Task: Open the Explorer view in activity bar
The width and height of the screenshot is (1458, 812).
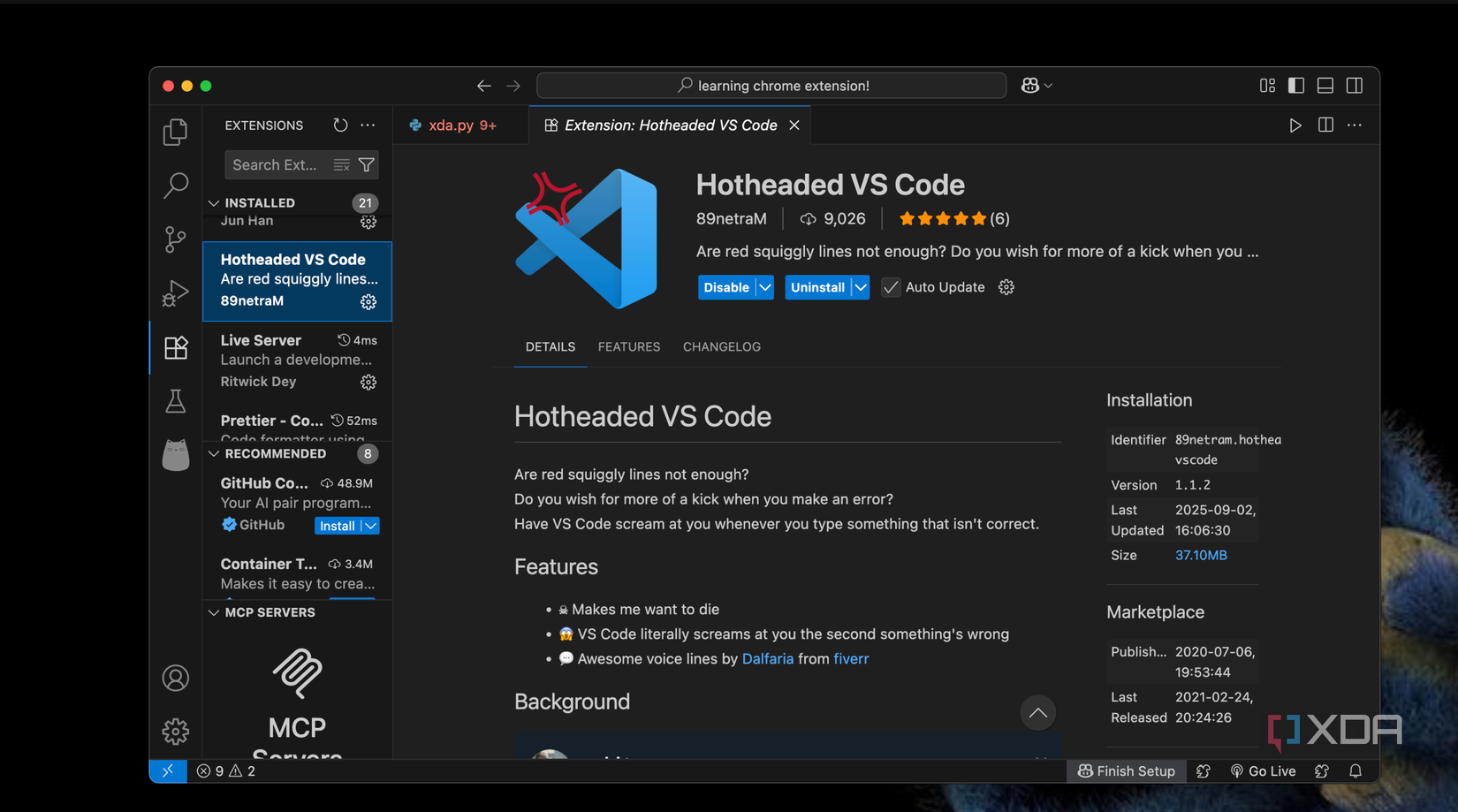Action: pos(176,133)
